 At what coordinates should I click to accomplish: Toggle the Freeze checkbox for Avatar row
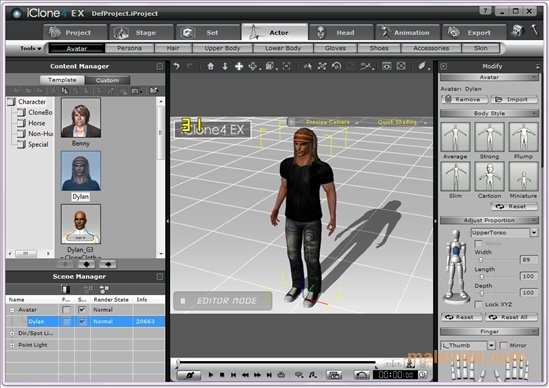66,310
